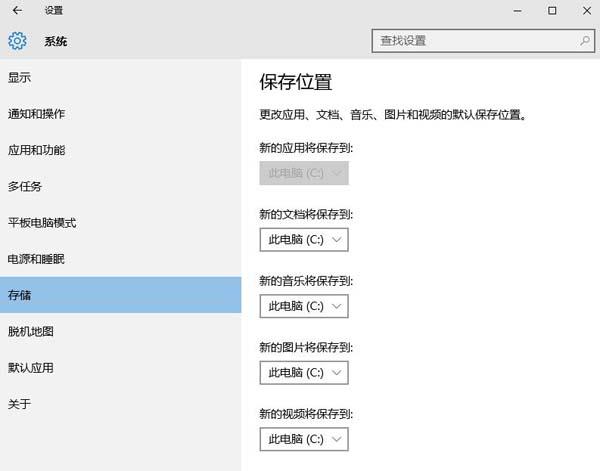Click the disabled new apps location dropdown

pyautogui.click(x=304, y=173)
